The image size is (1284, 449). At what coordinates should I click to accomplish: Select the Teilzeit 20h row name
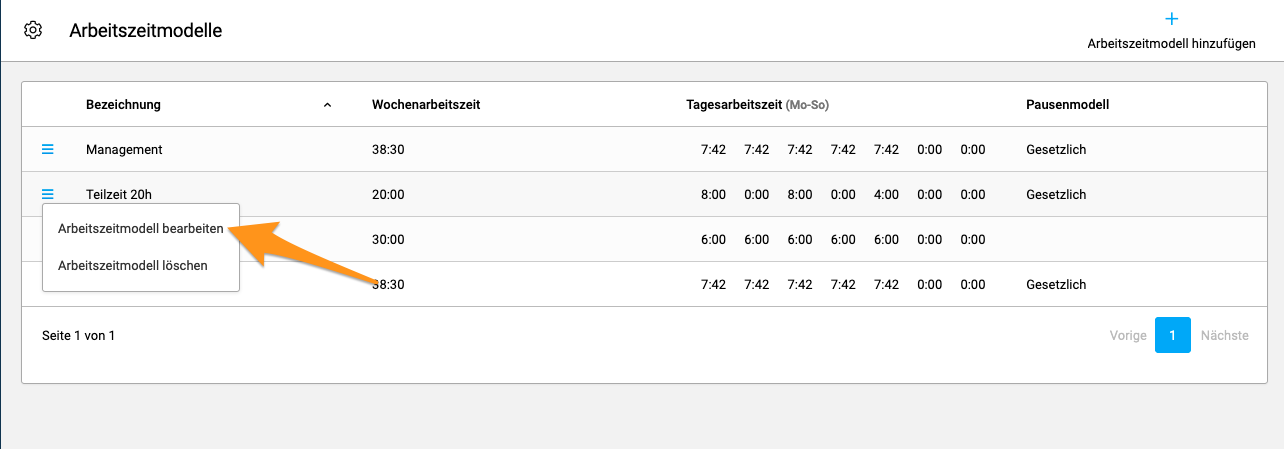(121, 195)
